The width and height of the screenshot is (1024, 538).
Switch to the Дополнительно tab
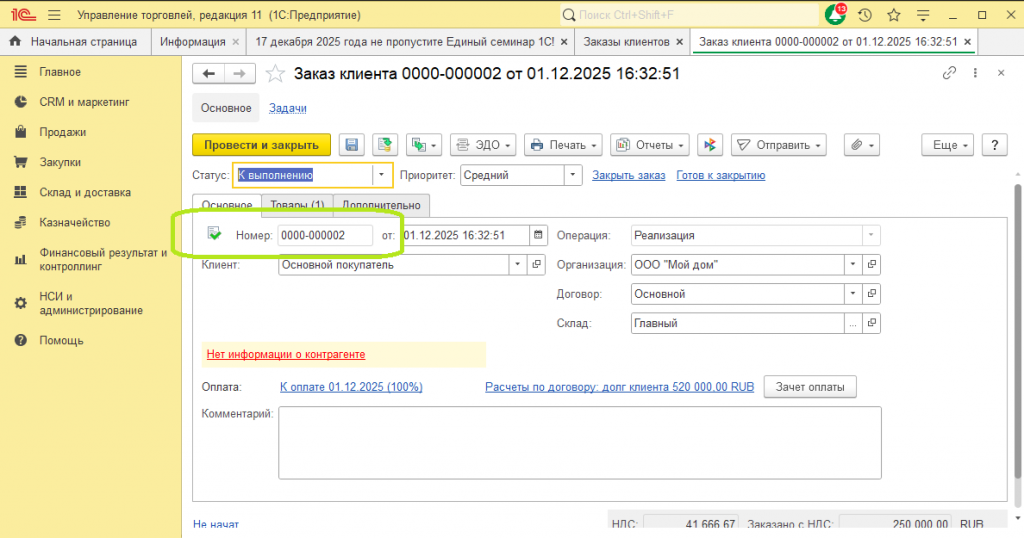pyautogui.click(x=381, y=205)
